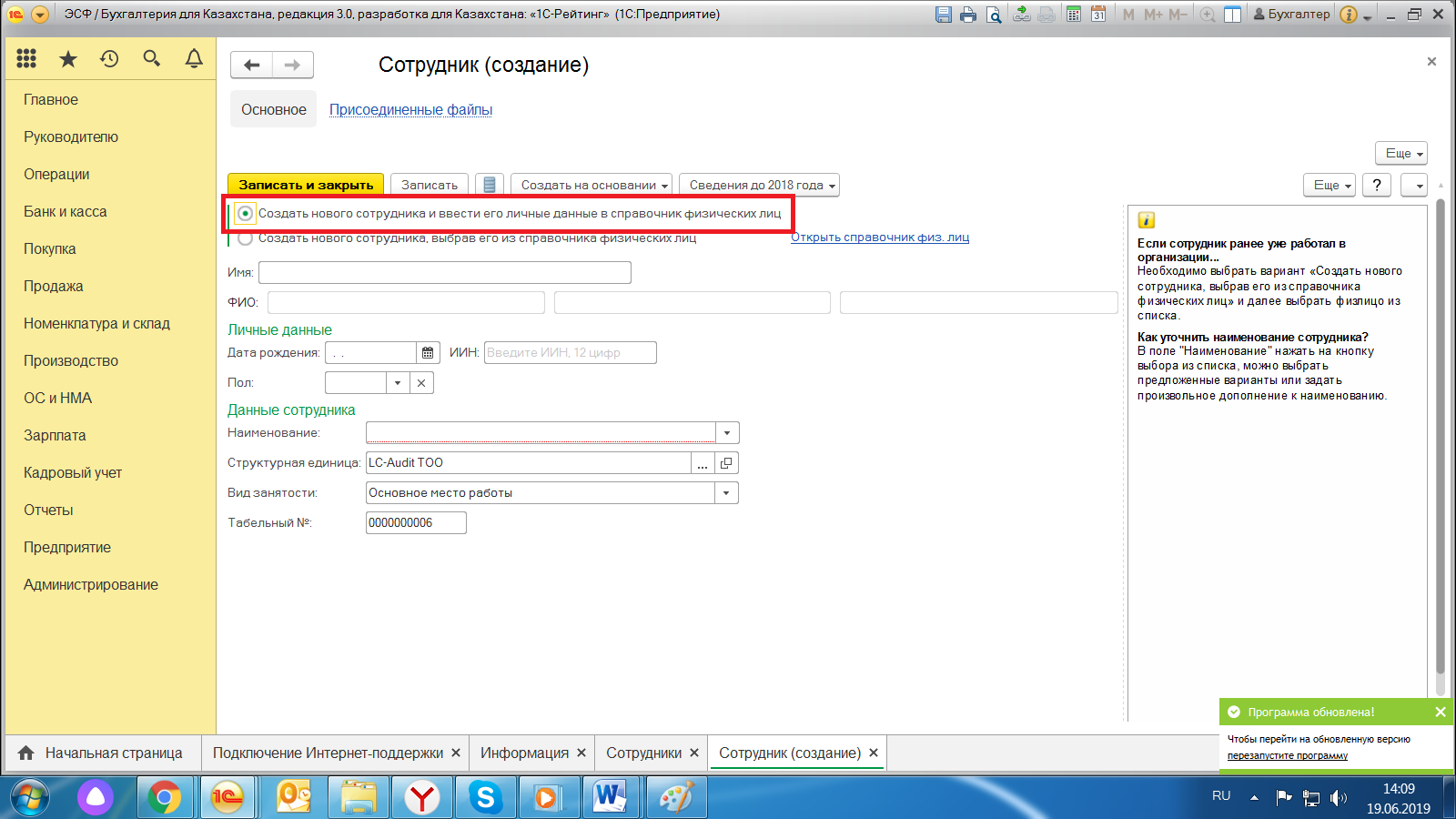Click the Основное button
Viewport: 1456px width, 819px height.
[x=274, y=110]
